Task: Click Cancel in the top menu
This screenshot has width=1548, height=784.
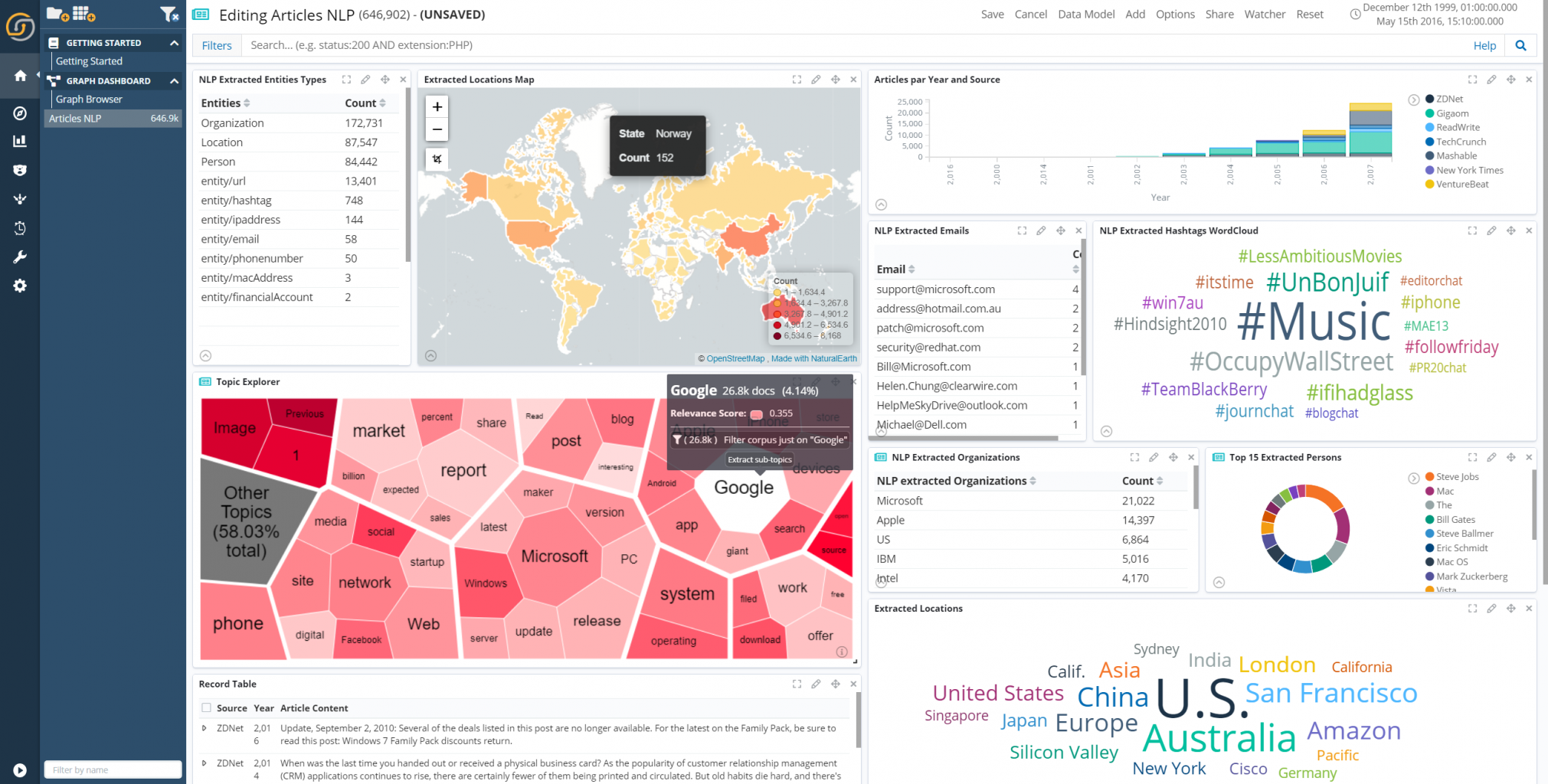Action: [x=1030, y=15]
